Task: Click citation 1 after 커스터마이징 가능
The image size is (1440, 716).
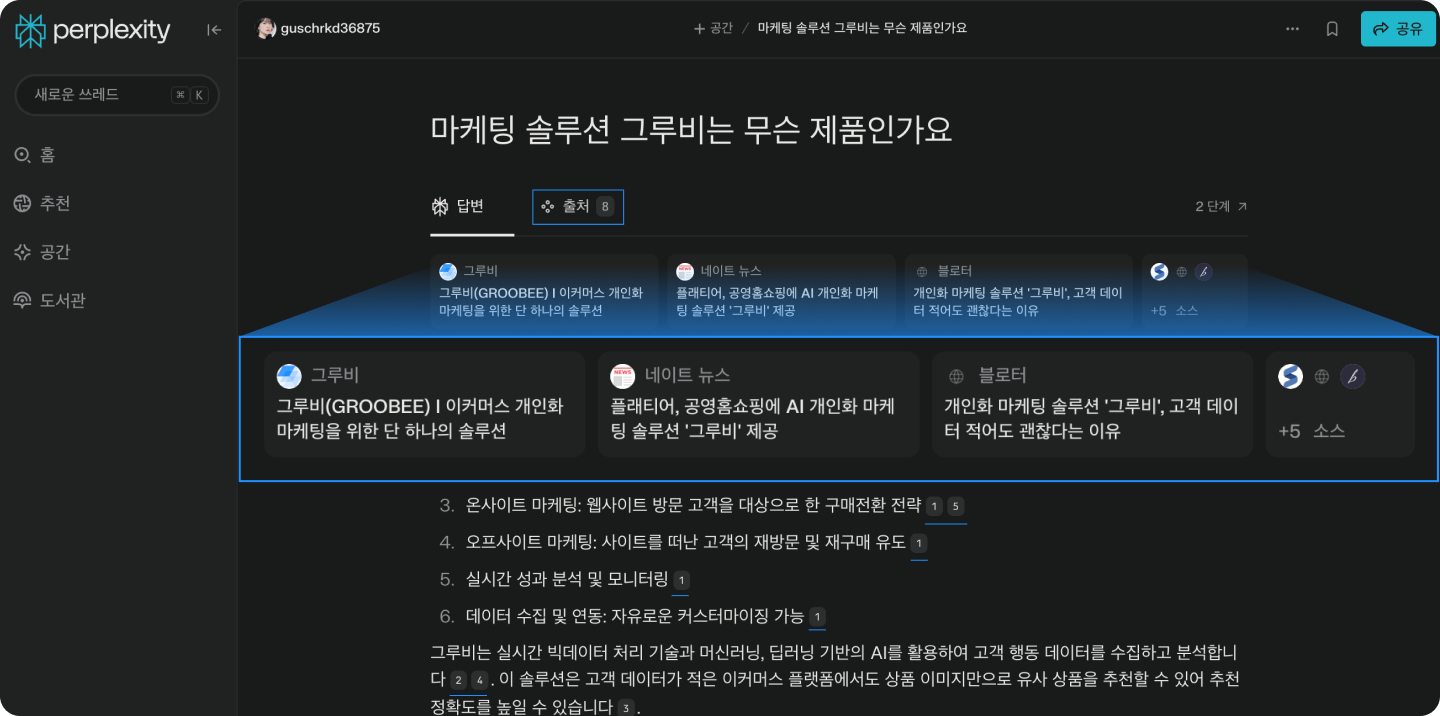Action: (817, 617)
